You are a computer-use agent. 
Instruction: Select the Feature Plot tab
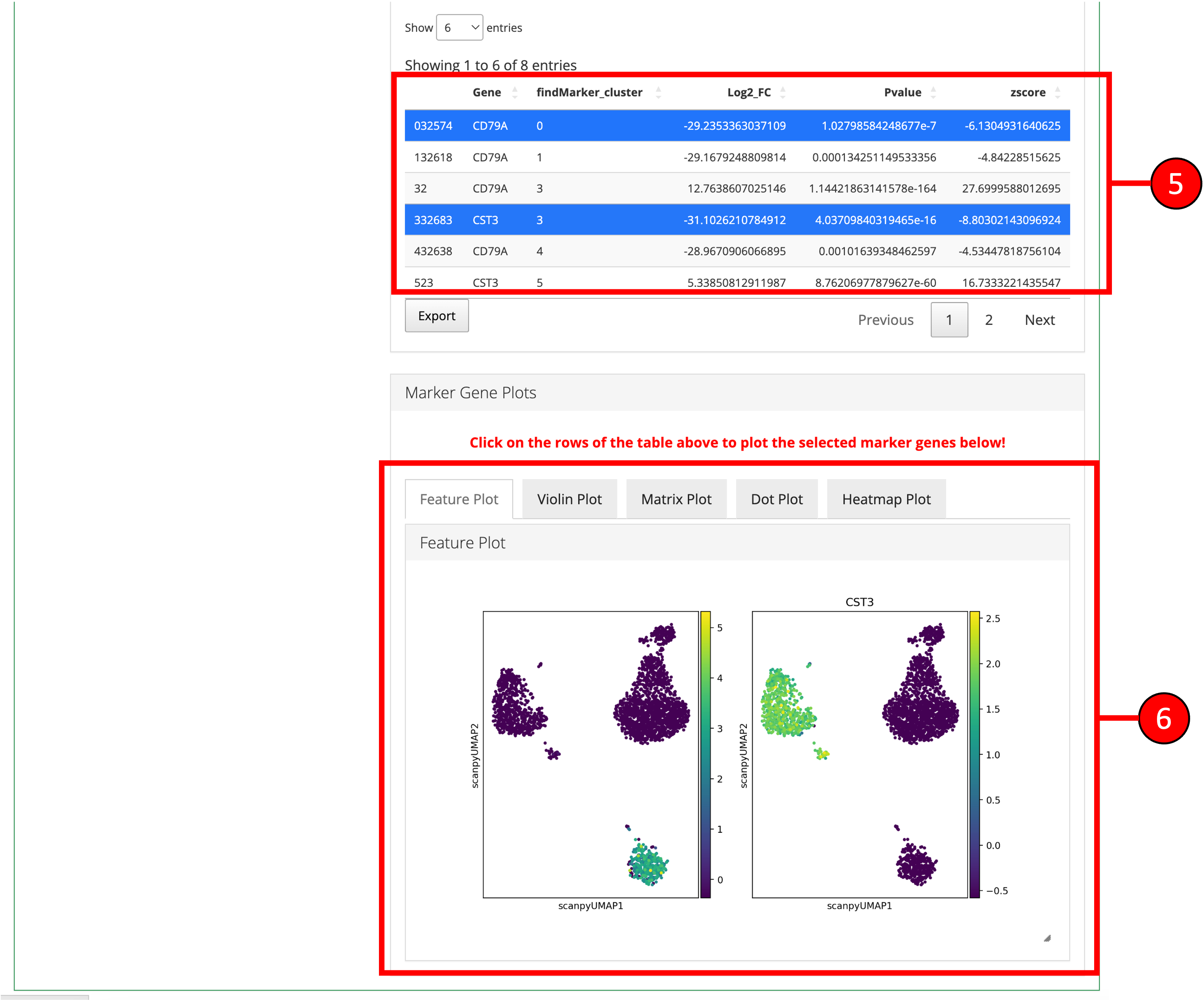coord(459,499)
